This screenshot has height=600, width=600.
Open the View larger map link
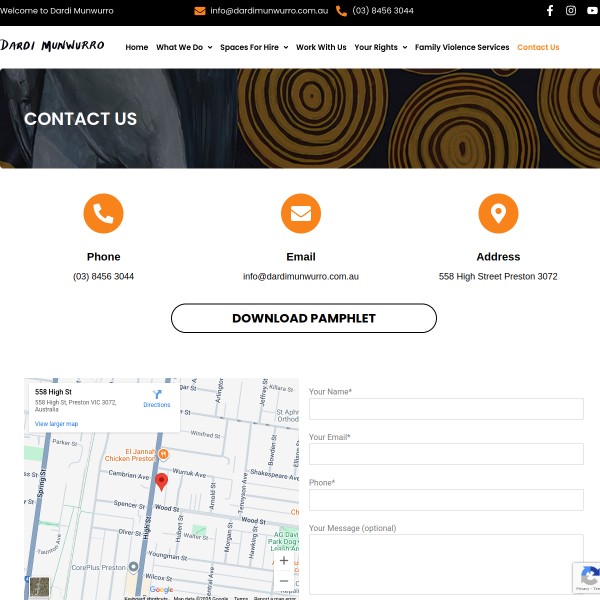[x=56, y=424]
